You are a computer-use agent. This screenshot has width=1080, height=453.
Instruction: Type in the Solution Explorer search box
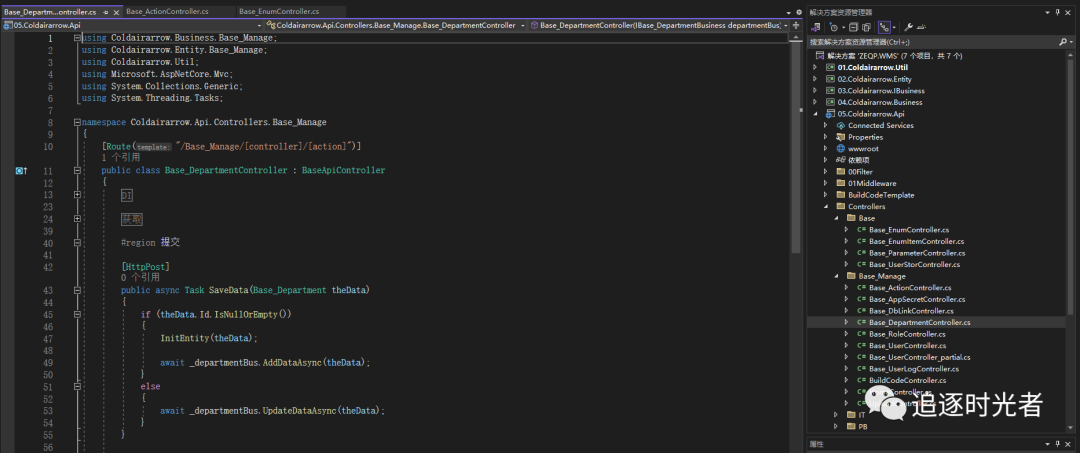click(x=931, y=42)
